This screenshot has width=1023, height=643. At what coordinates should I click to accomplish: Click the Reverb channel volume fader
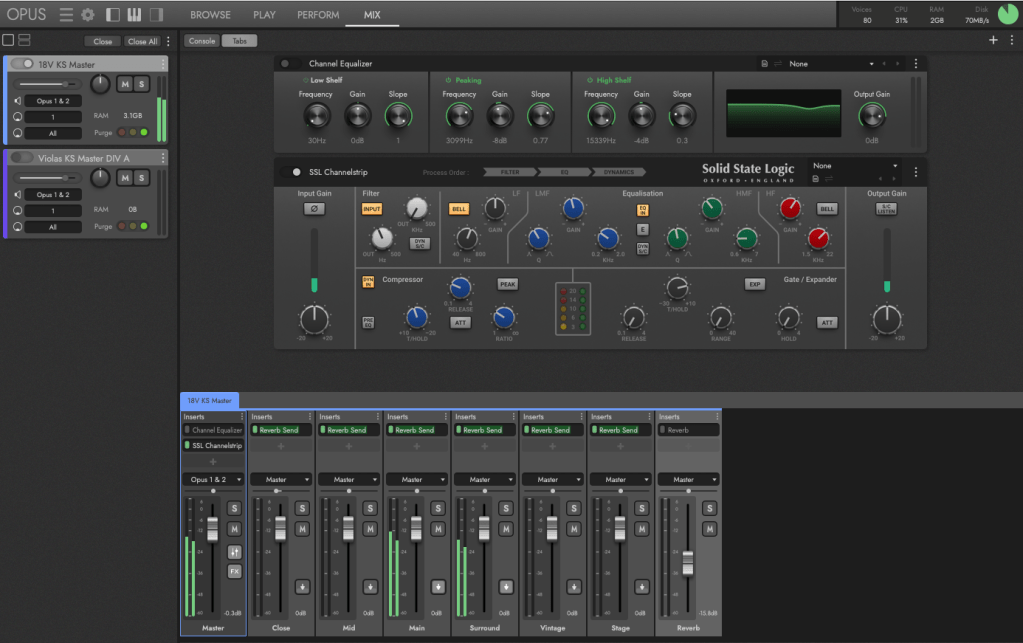(x=687, y=564)
